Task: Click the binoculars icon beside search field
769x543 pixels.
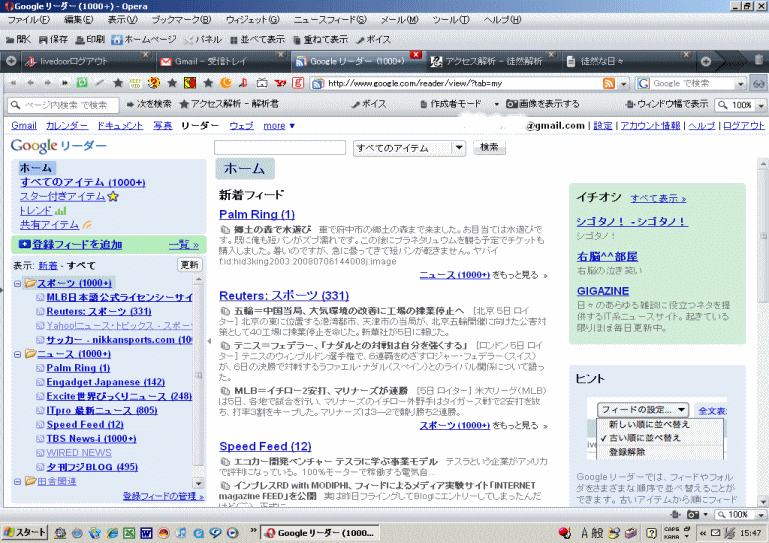Action: pos(758,84)
